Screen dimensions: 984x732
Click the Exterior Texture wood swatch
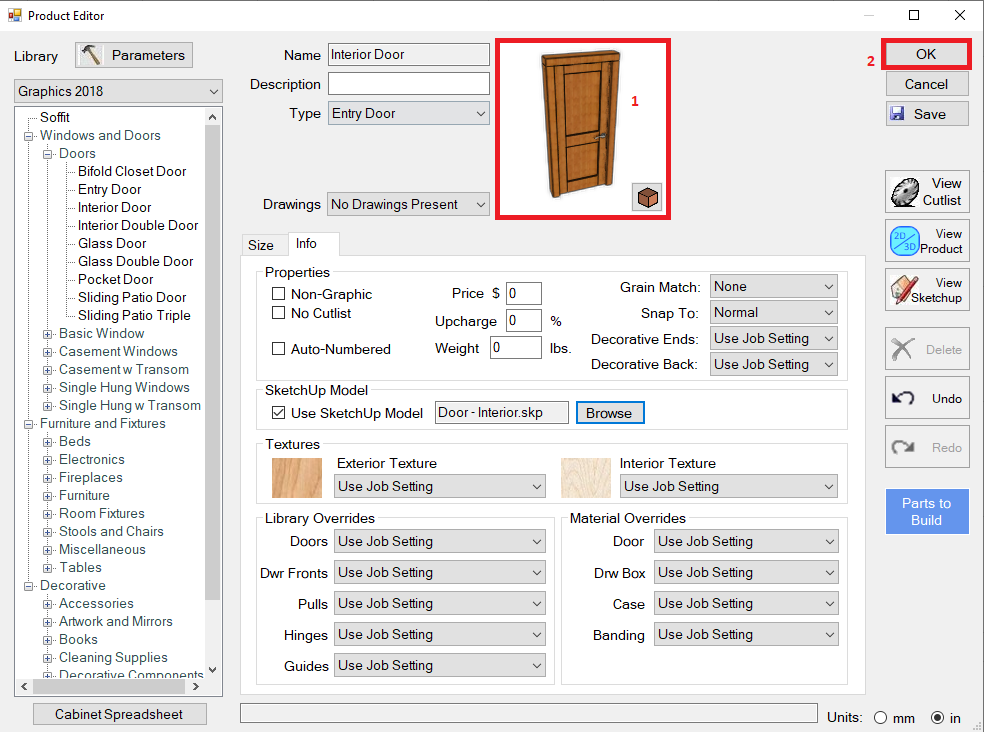[297, 478]
